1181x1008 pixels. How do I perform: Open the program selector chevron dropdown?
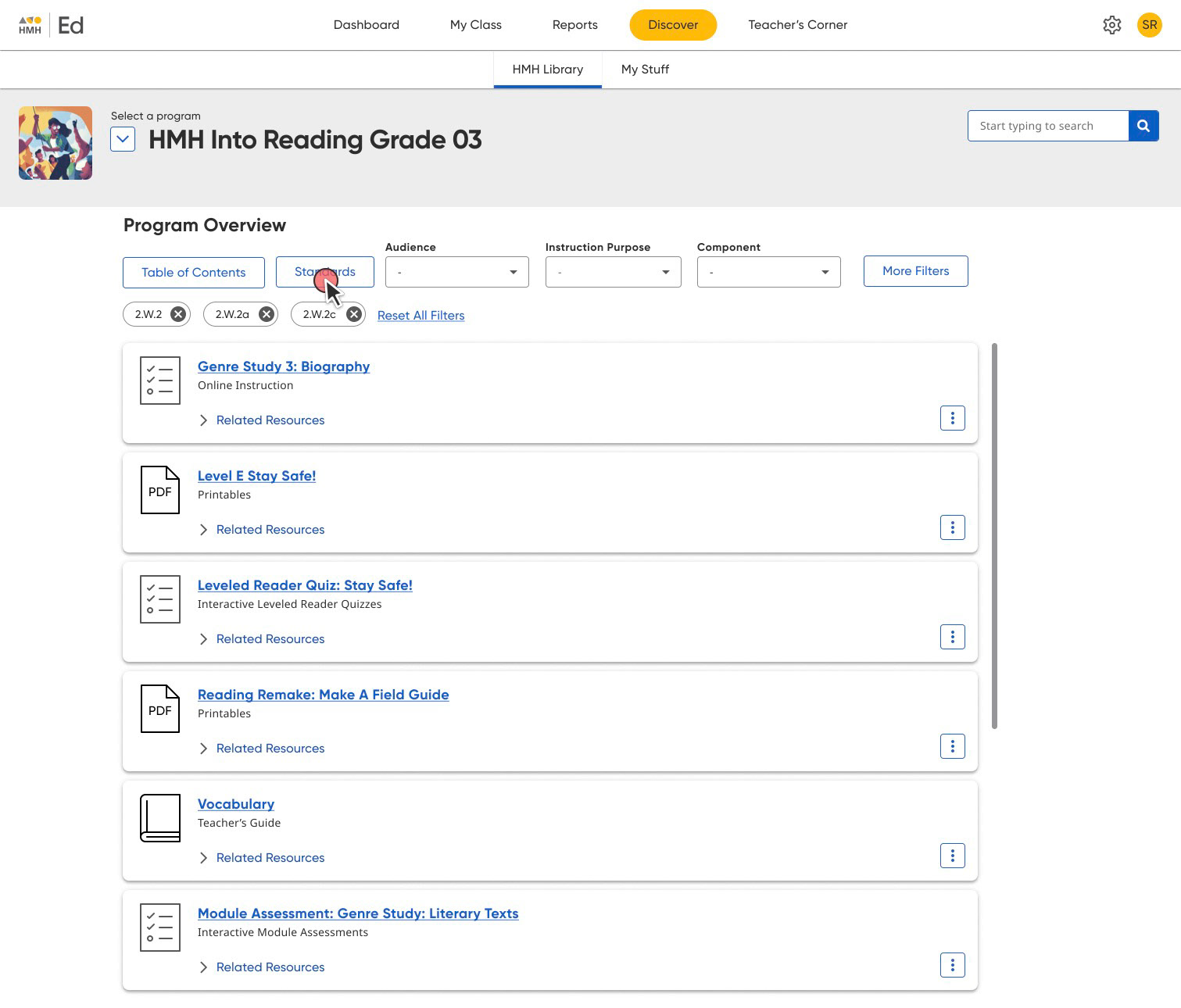pos(123,140)
